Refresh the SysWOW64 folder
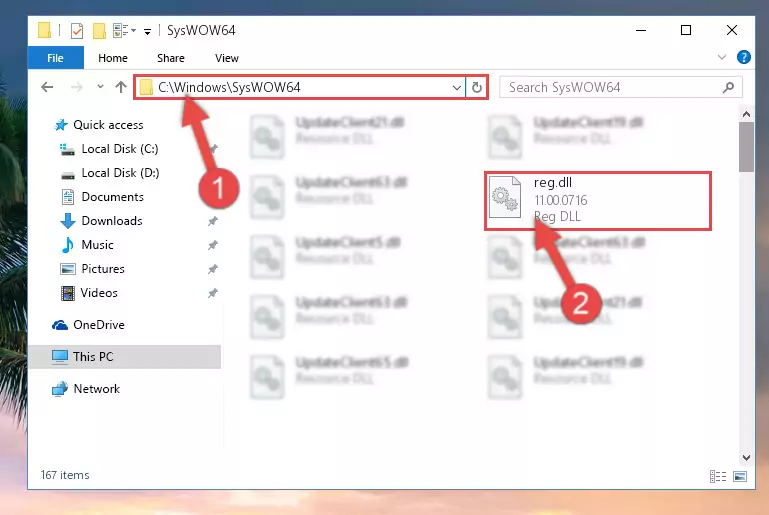This screenshot has height=515, width=769. [477, 88]
